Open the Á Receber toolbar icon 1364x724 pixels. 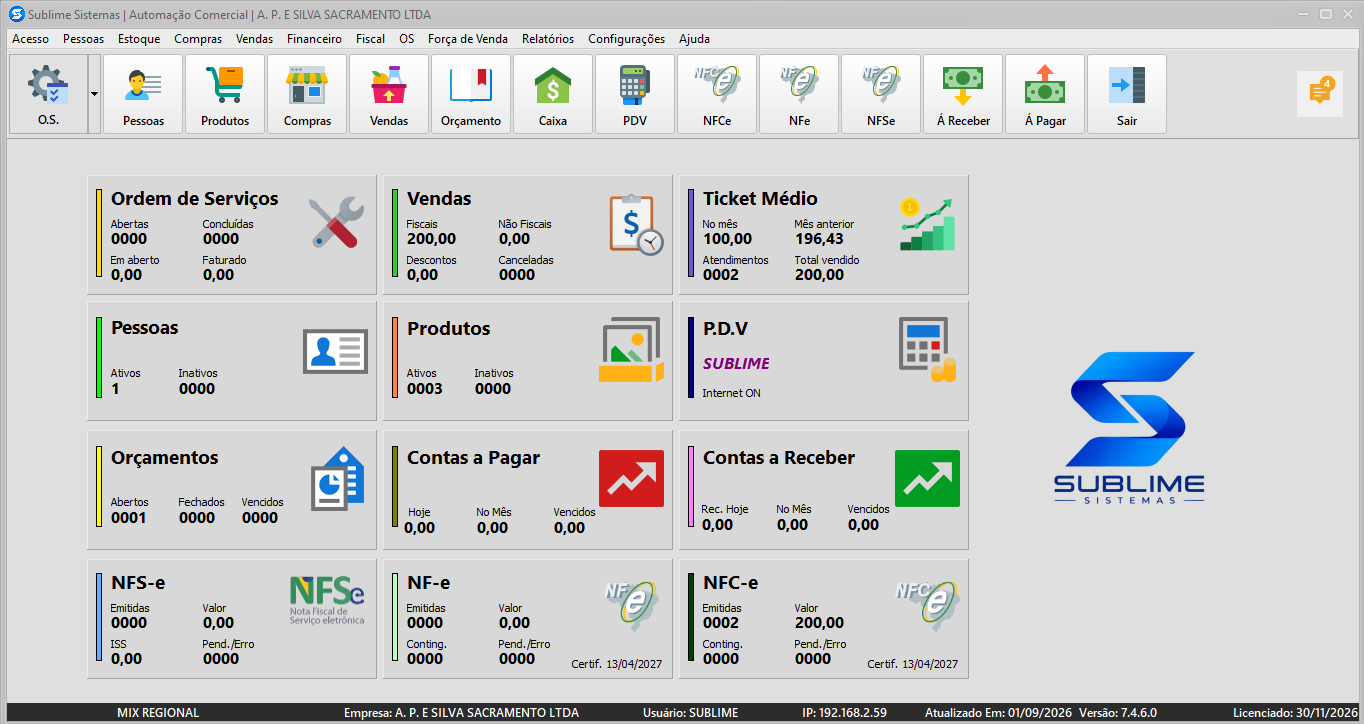coord(963,94)
